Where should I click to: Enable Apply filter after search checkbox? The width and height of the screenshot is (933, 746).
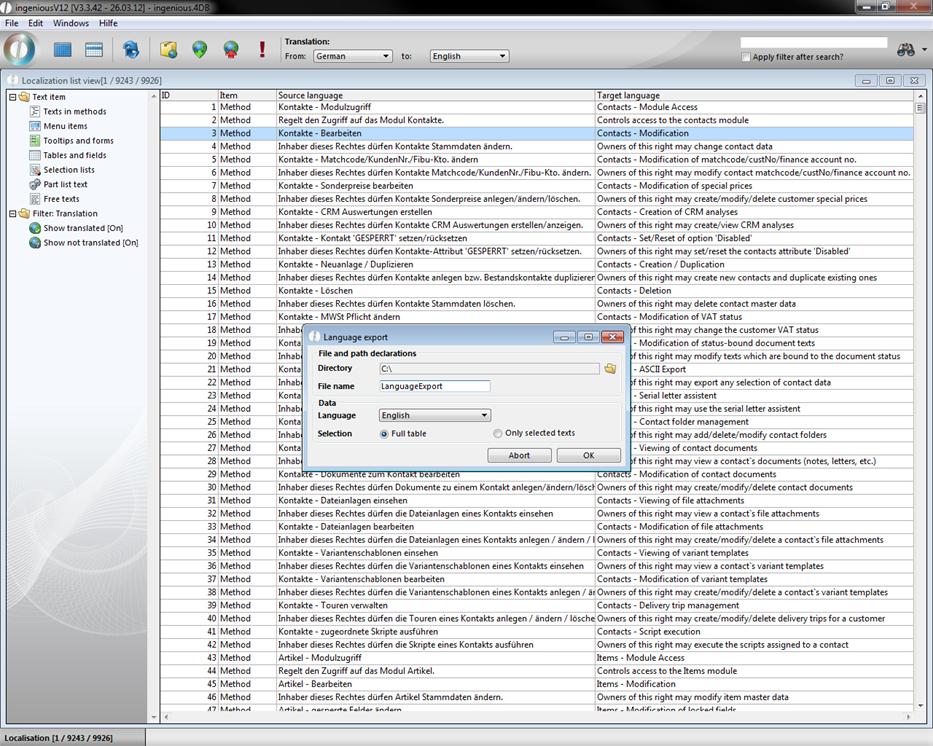pos(746,58)
